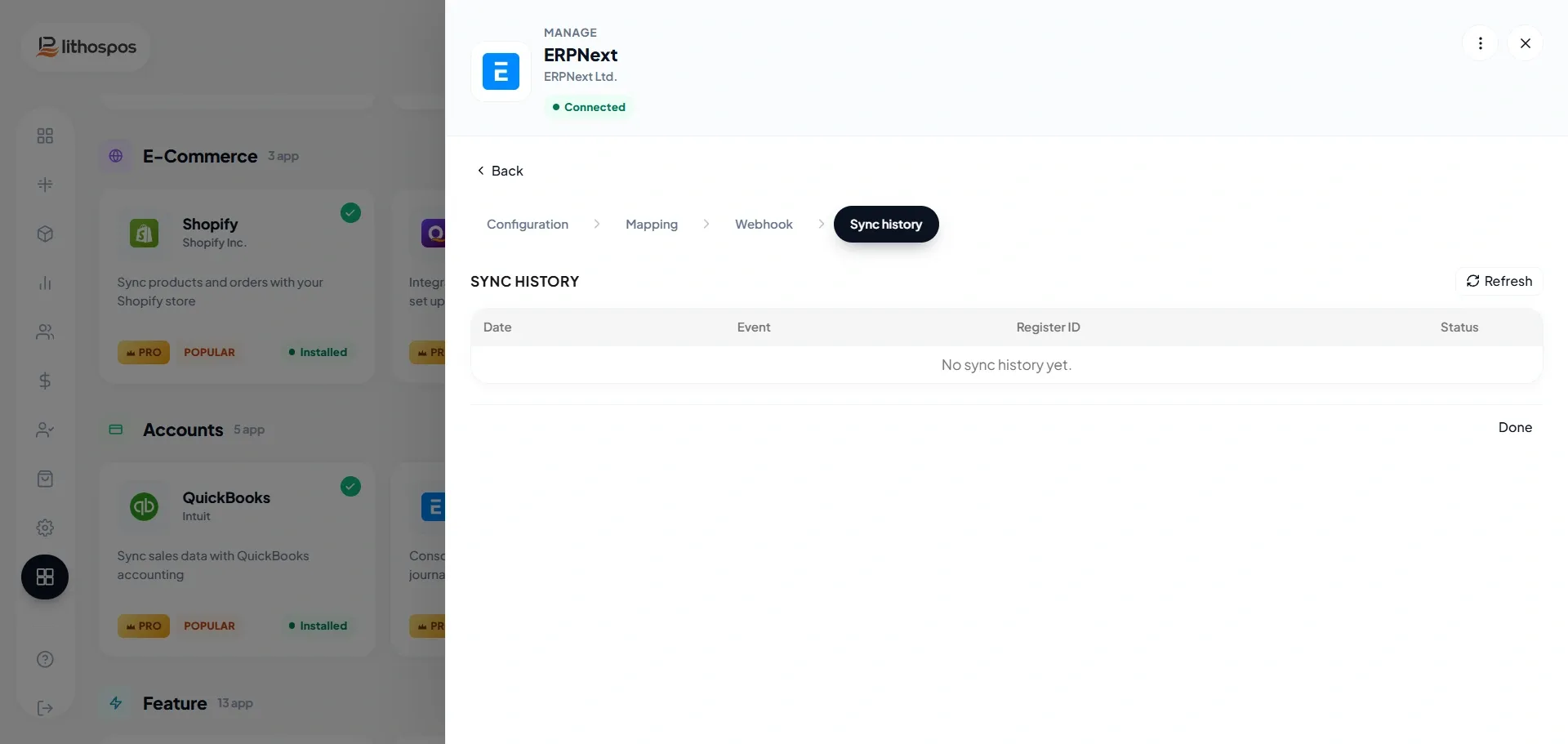This screenshot has width=1568, height=744.
Task: Open the Shopify app card title
Action: (210, 224)
